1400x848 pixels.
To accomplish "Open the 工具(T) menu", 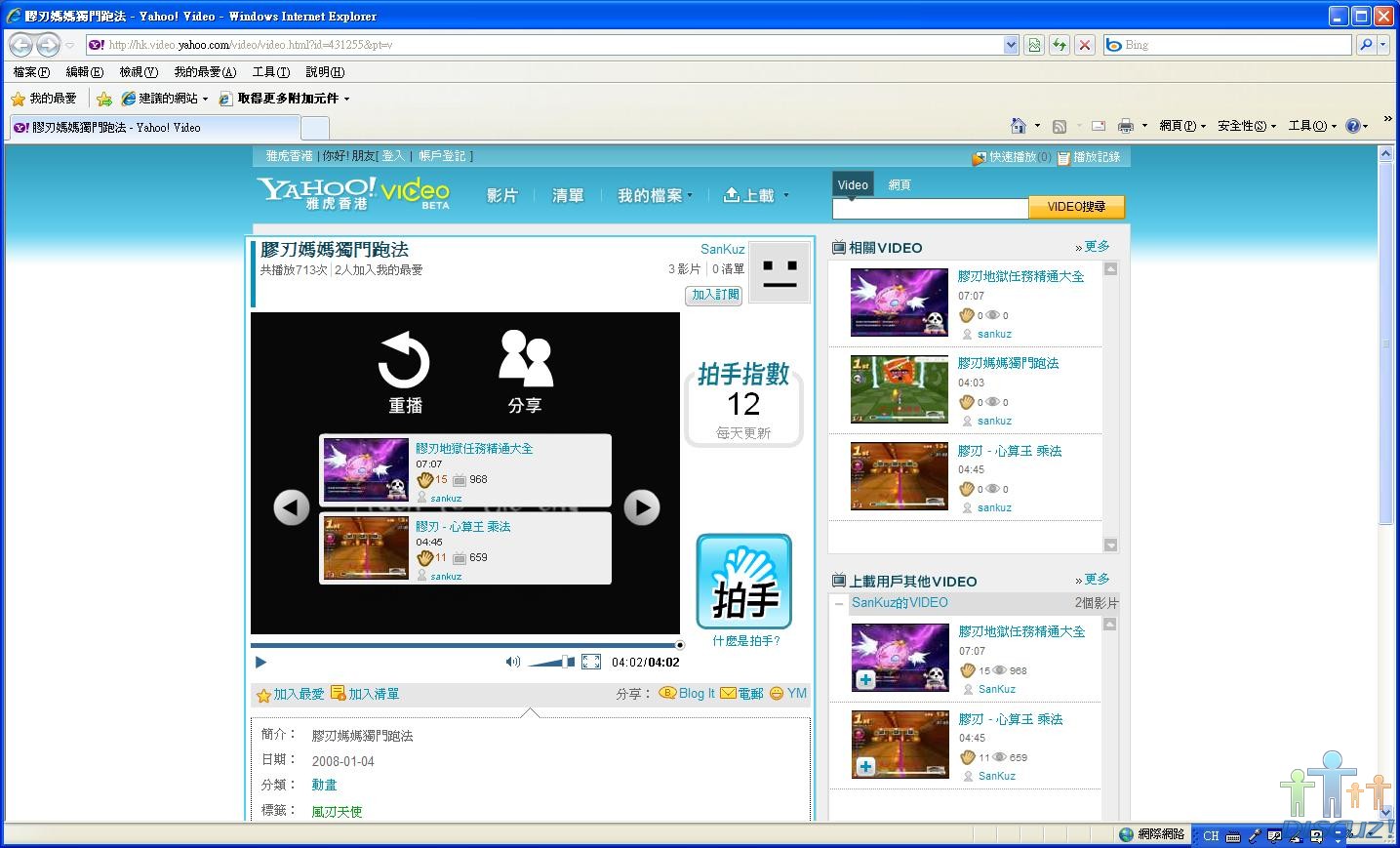I will [270, 72].
